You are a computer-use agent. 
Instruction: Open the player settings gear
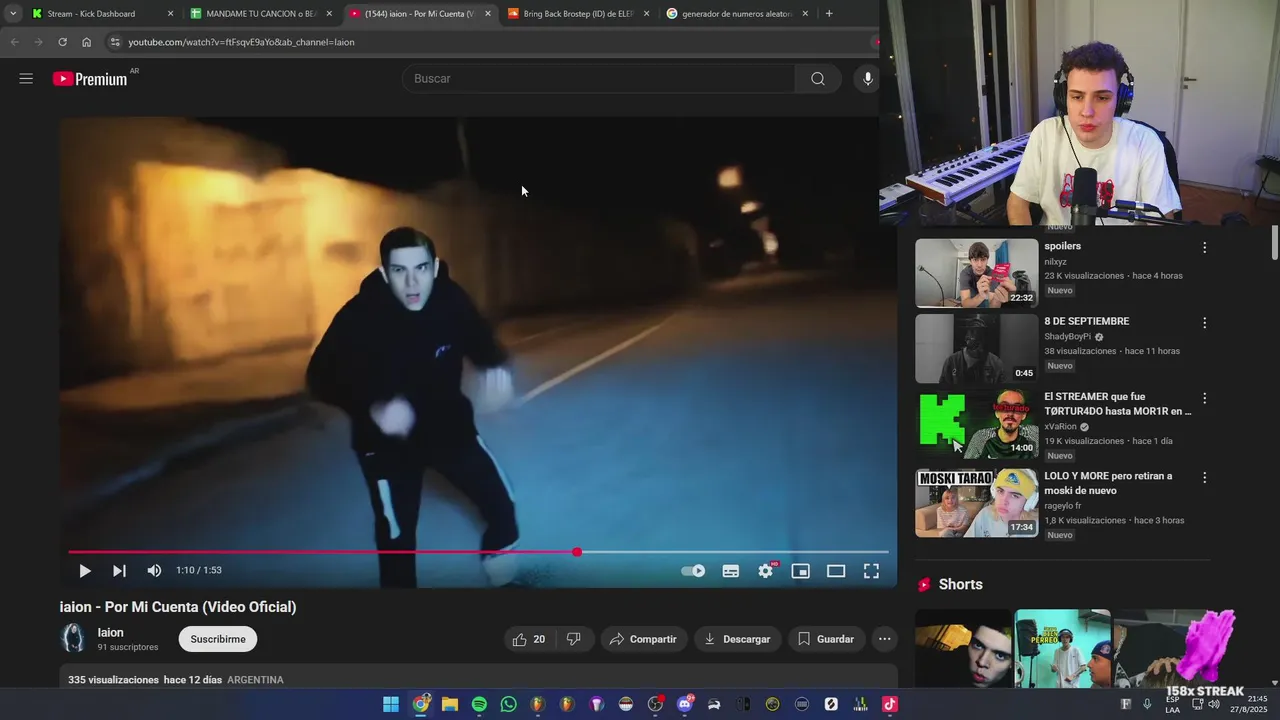pos(766,571)
